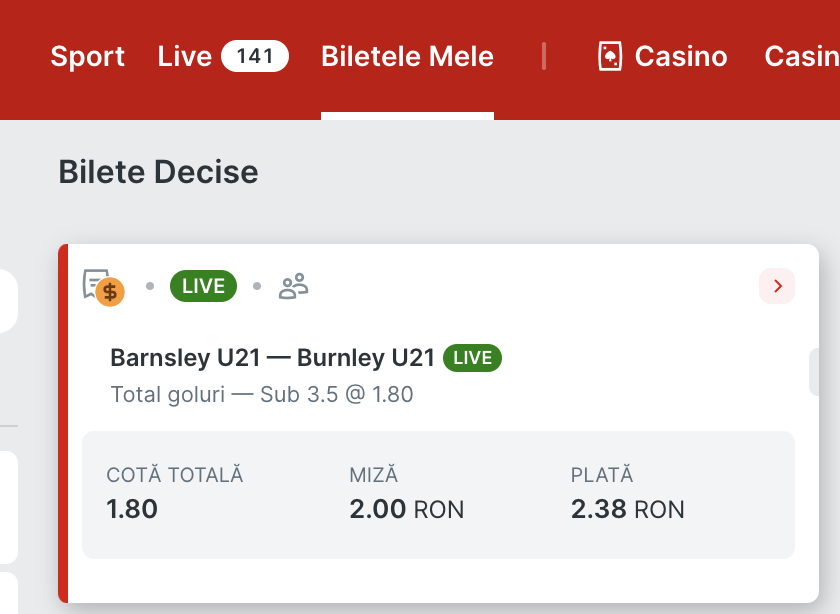Screen dimensions: 840x614
Task: Expand ticket details with red chevron arrow
Action: click(x=777, y=286)
